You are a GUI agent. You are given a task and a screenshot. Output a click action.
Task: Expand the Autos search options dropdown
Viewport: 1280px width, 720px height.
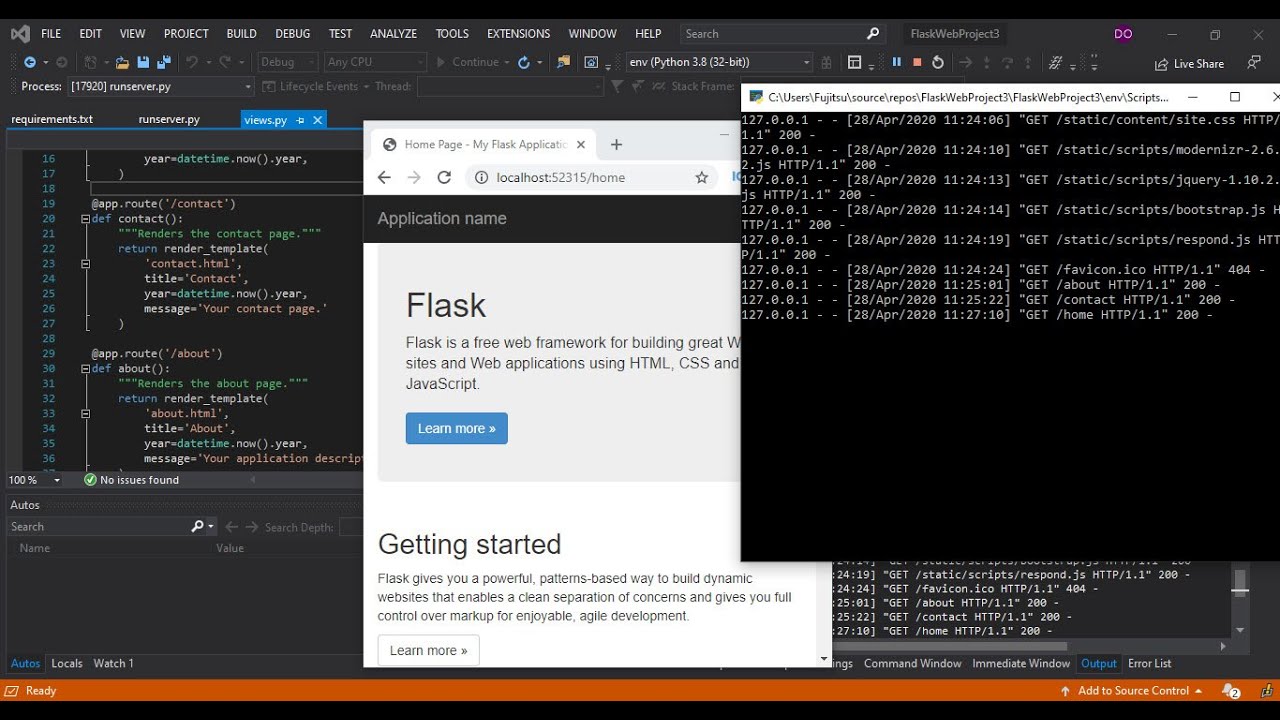[211, 526]
